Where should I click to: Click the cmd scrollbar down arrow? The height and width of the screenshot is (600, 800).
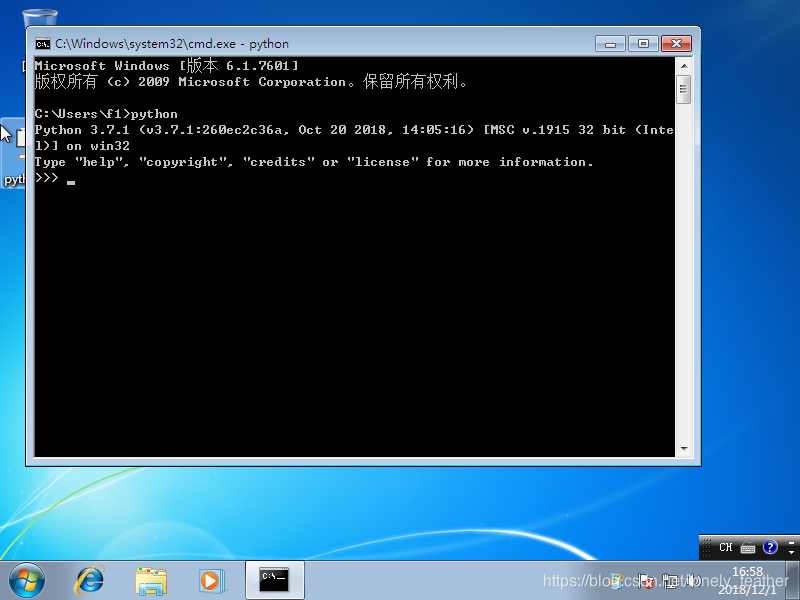pyautogui.click(x=684, y=449)
